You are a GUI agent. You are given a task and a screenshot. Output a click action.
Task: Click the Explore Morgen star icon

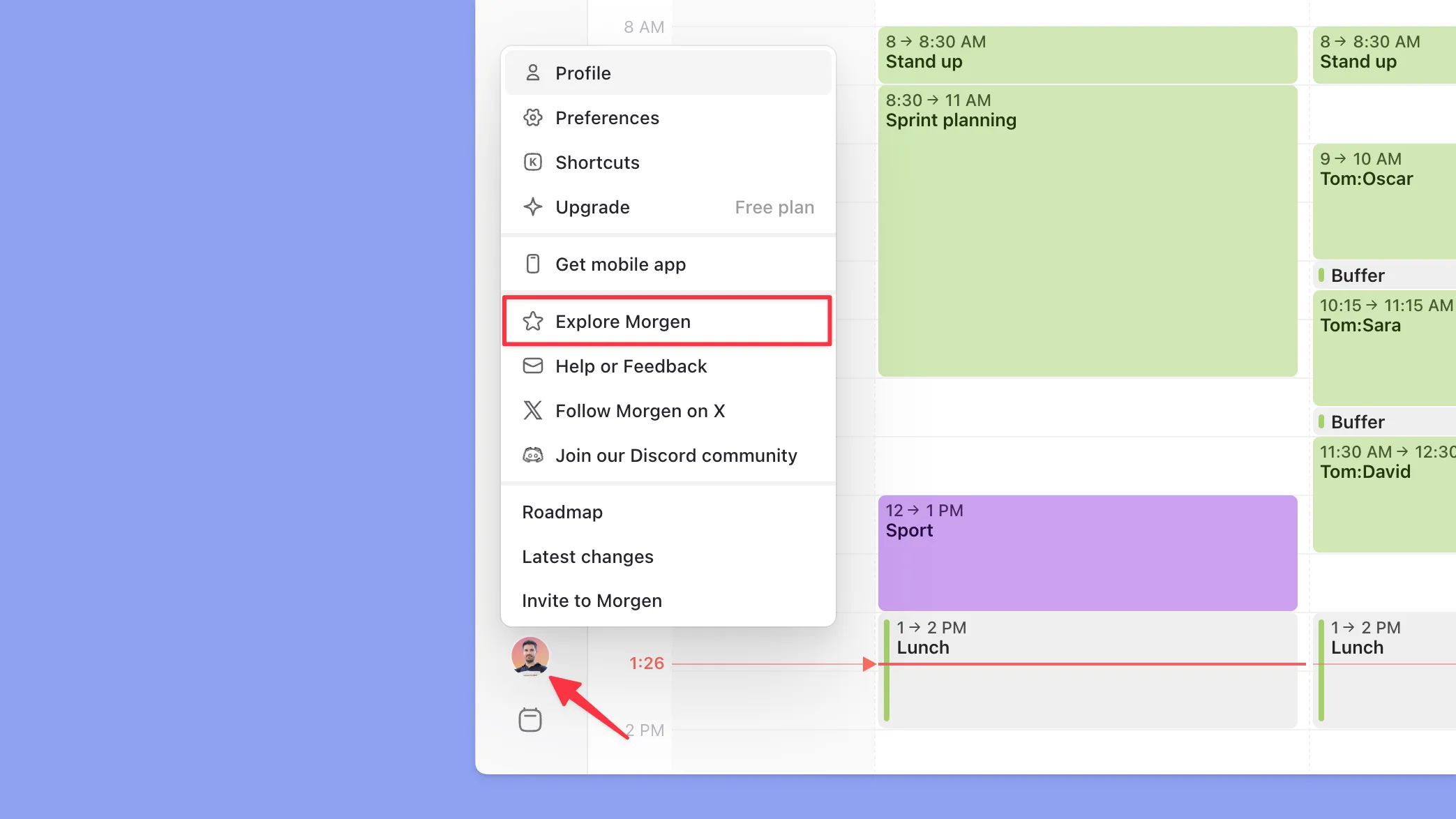coord(533,321)
